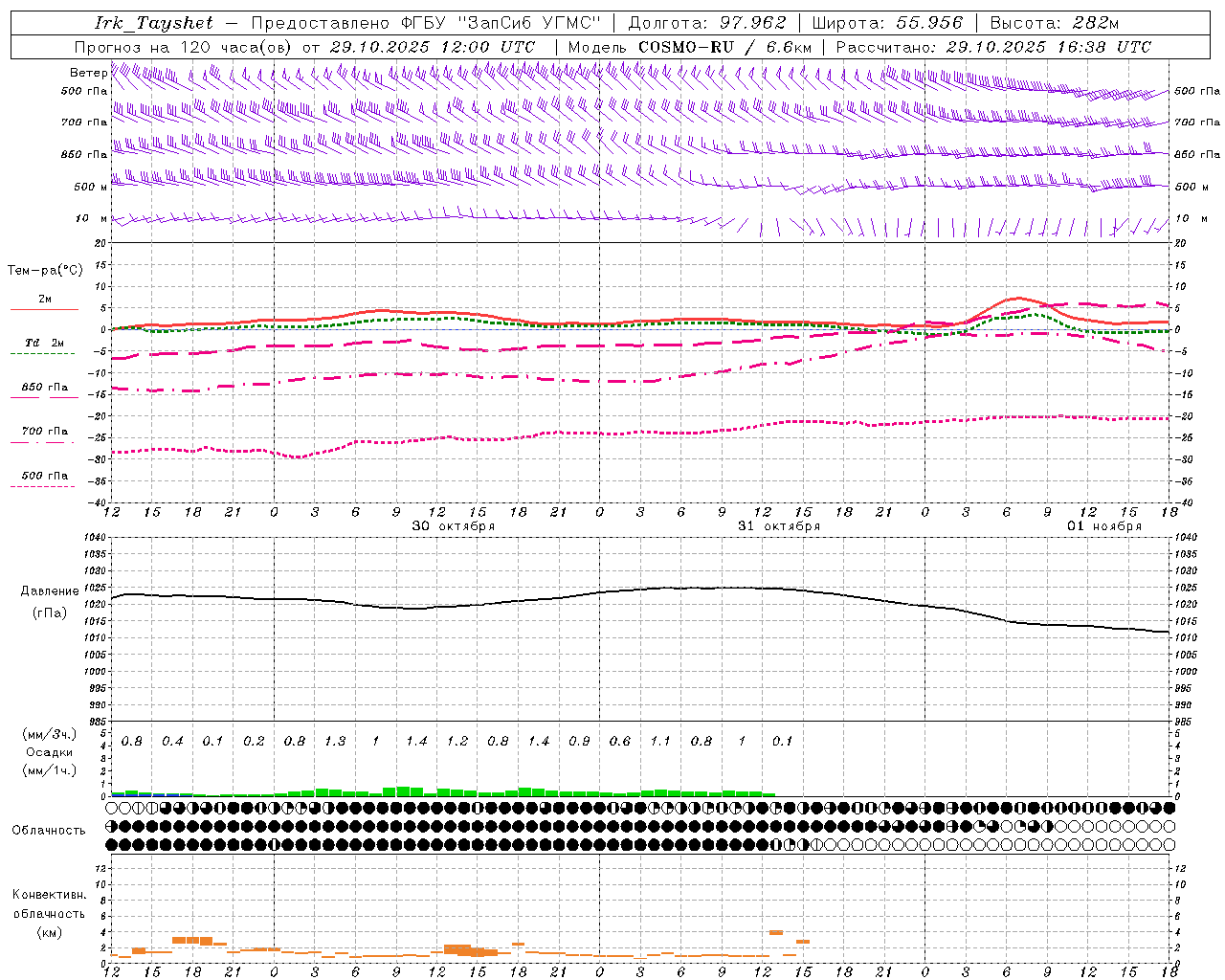Click the (гПа) unit label under Давление
The height and width of the screenshot is (980, 1225).
click(x=50, y=613)
